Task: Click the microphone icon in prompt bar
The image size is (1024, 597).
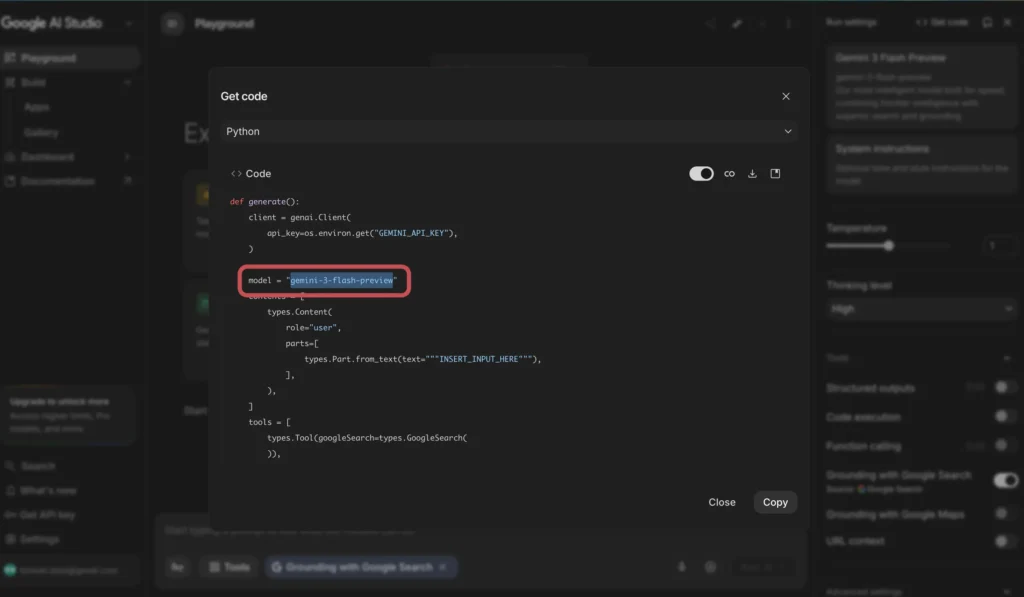Action: coord(682,567)
